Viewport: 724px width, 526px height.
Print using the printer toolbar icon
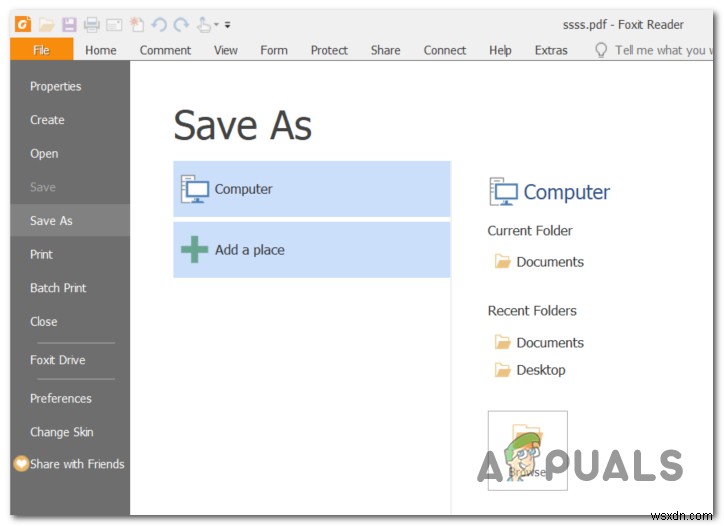91,24
